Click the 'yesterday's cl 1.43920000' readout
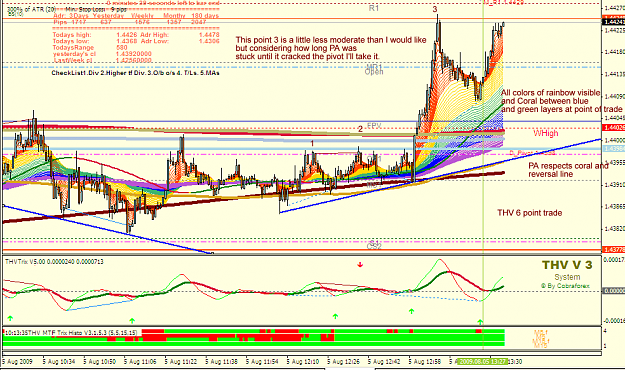 tap(102, 54)
